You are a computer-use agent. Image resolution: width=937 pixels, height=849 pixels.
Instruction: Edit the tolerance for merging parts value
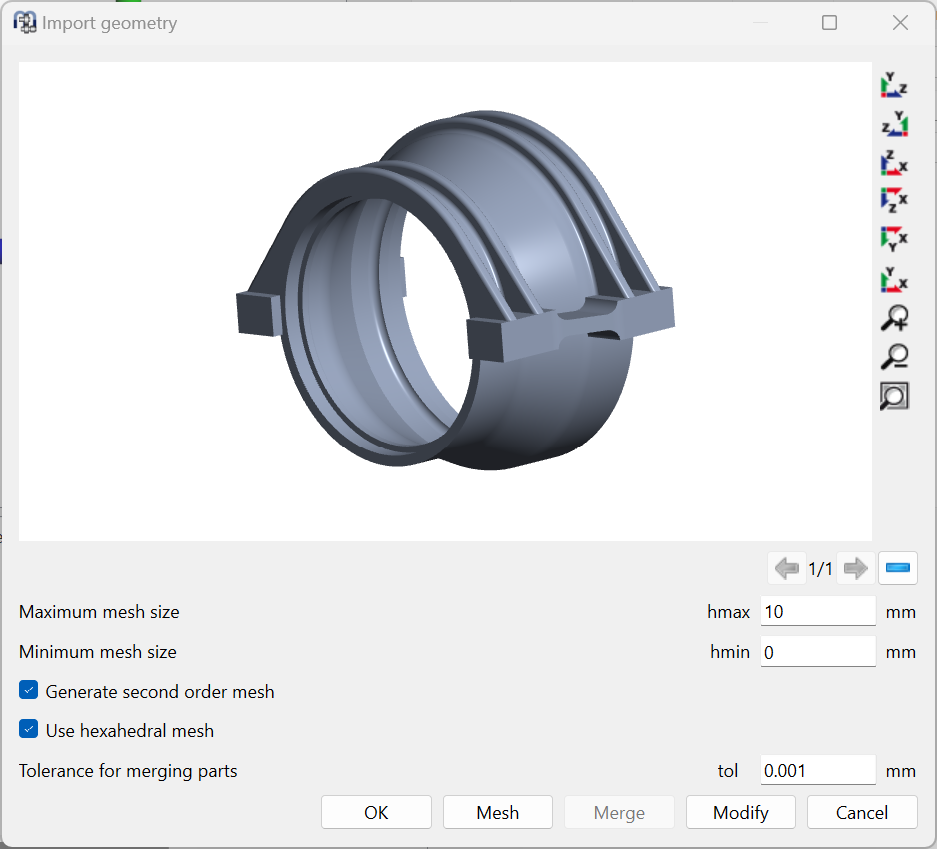point(817,770)
